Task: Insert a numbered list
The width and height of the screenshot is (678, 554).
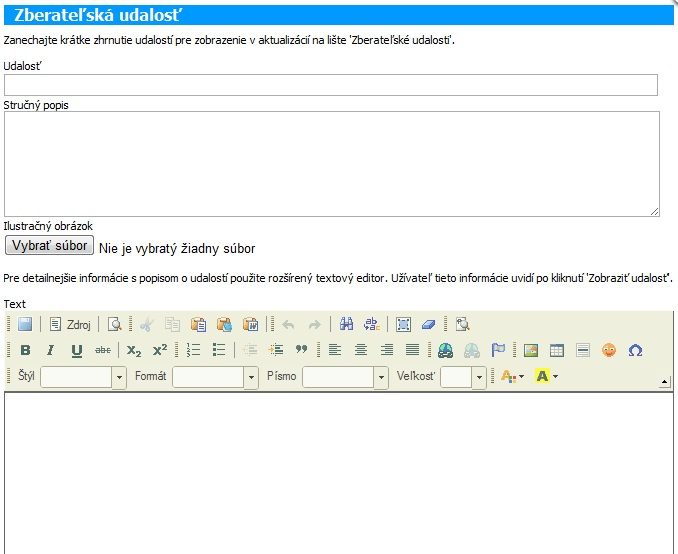Action: tap(193, 350)
